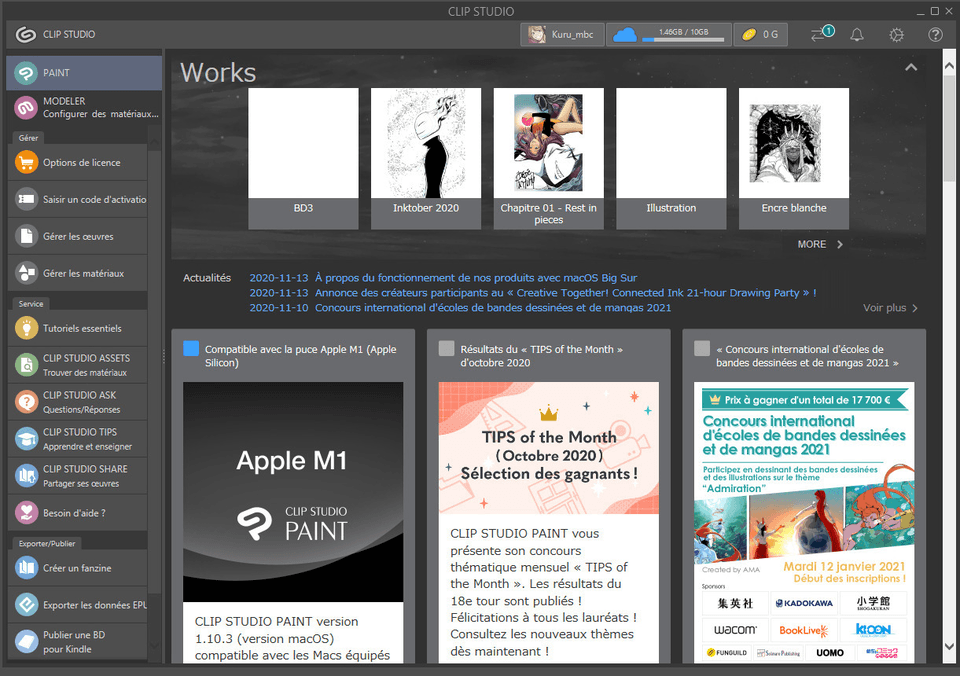960x676 pixels.
Task: Open Tutoriels essentiels lightbulb entry
Action: 78,328
